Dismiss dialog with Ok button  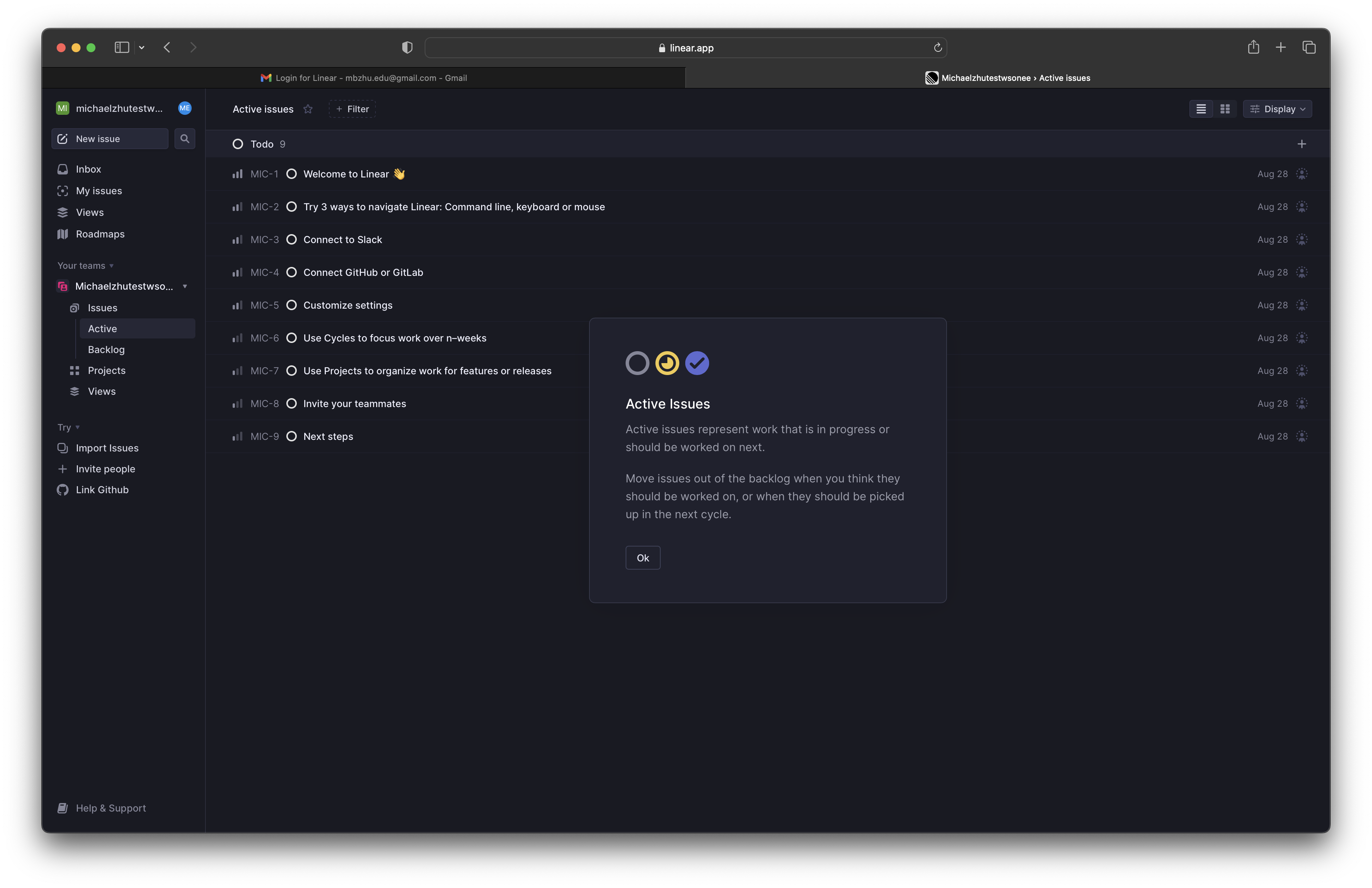pyautogui.click(x=642, y=558)
